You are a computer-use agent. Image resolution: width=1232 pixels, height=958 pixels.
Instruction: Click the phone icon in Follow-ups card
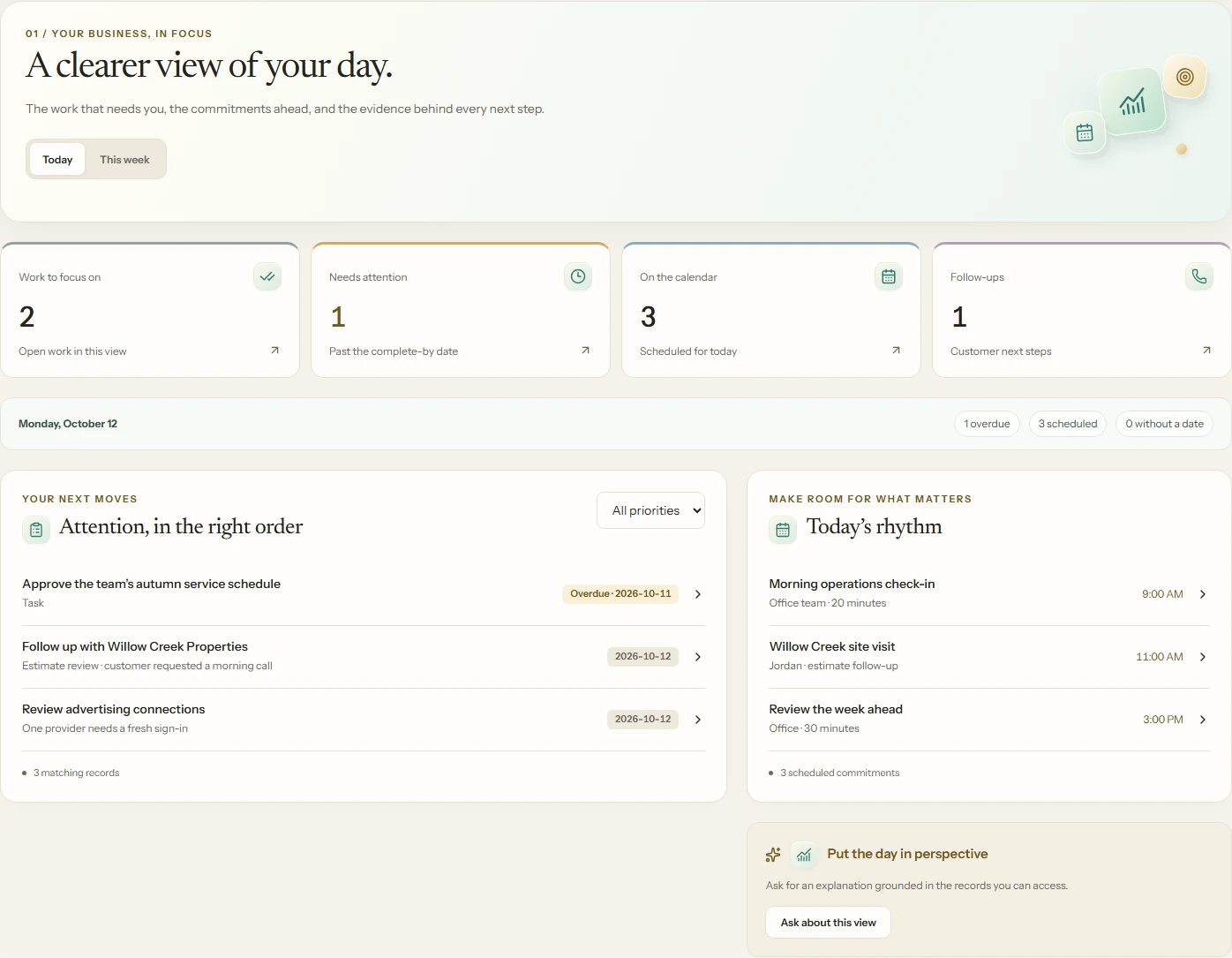(1199, 276)
